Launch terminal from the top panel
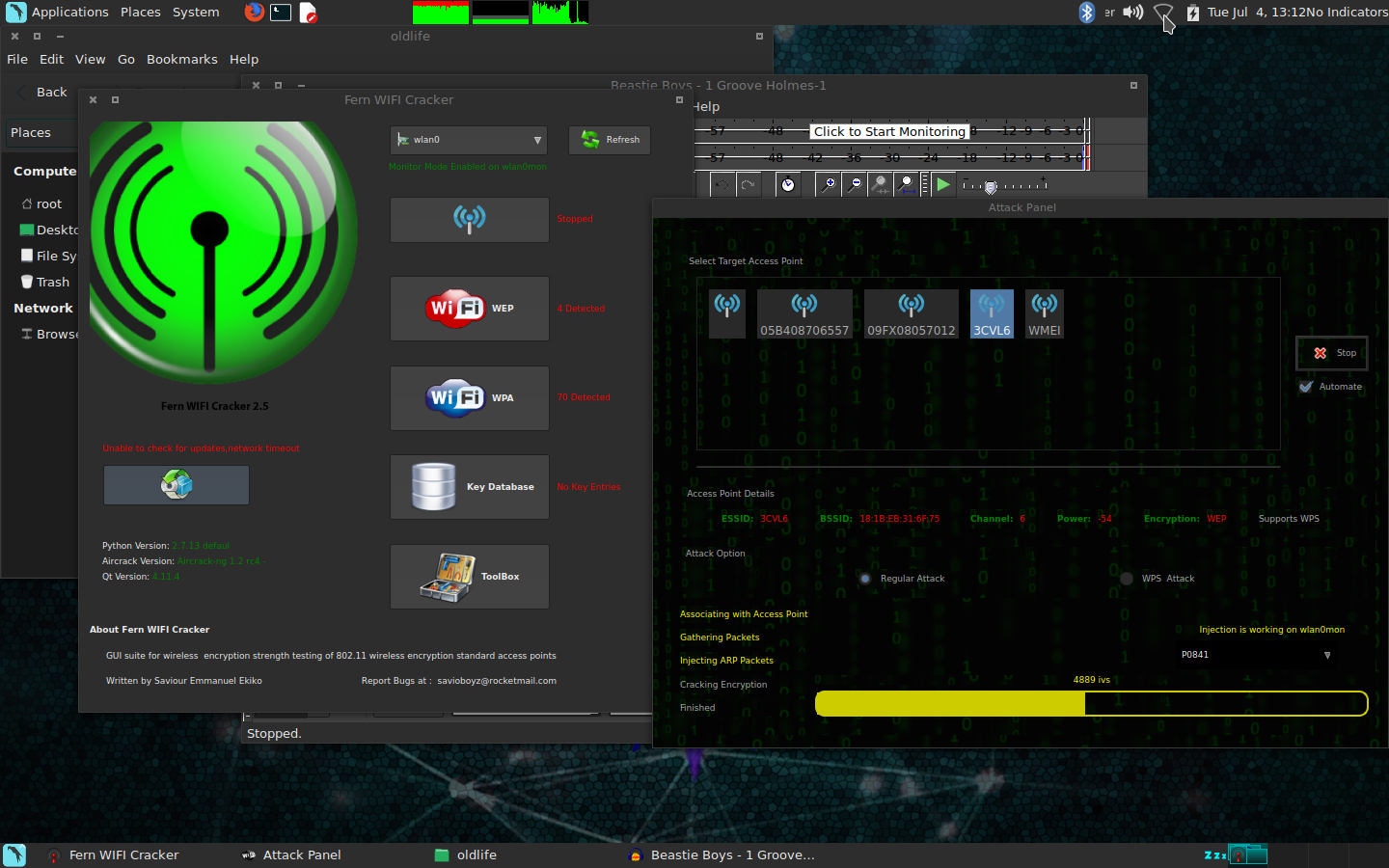The width and height of the screenshot is (1389, 868). click(281, 13)
